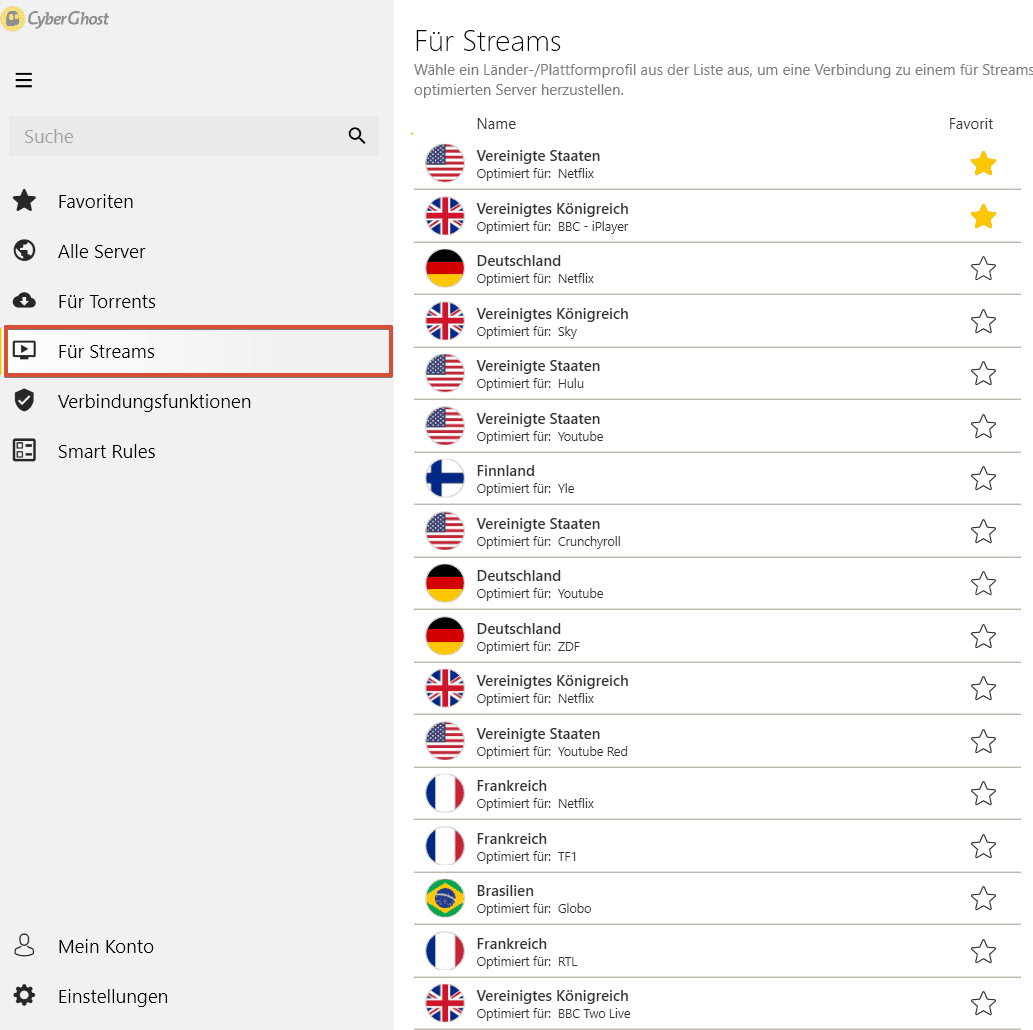The width and height of the screenshot is (1033, 1030).
Task: Click US flag for Netflix server
Action: pyautogui.click(x=445, y=163)
